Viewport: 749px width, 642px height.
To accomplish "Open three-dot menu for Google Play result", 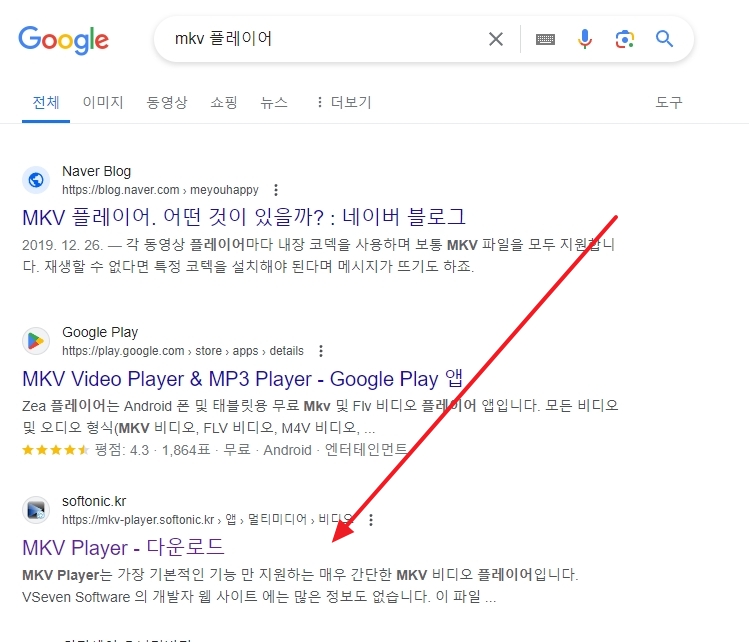I will pyautogui.click(x=321, y=351).
